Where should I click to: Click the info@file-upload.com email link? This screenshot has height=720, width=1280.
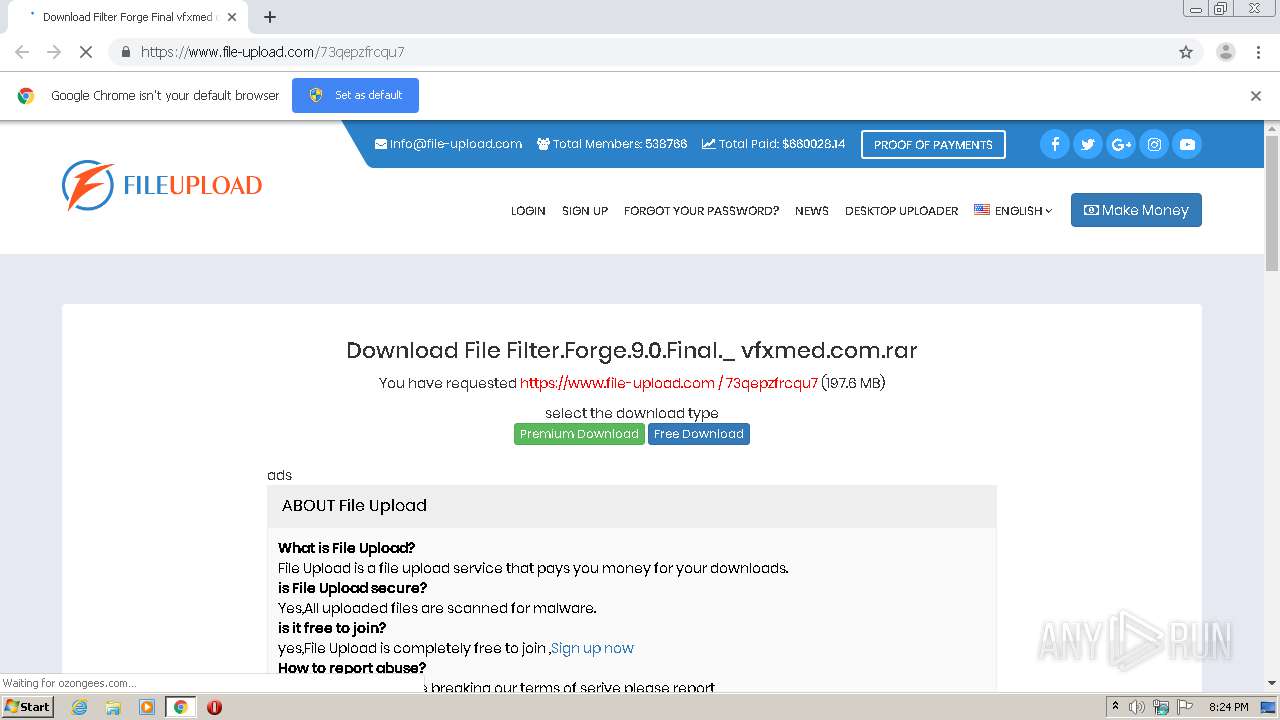click(x=448, y=144)
